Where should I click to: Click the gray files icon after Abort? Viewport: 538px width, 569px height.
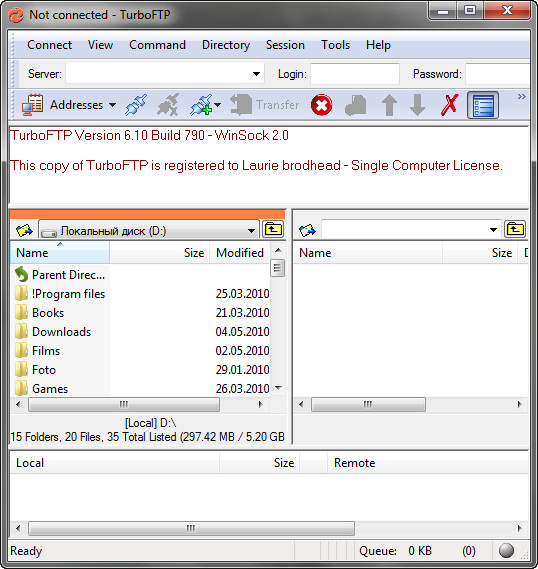[356, 105]
